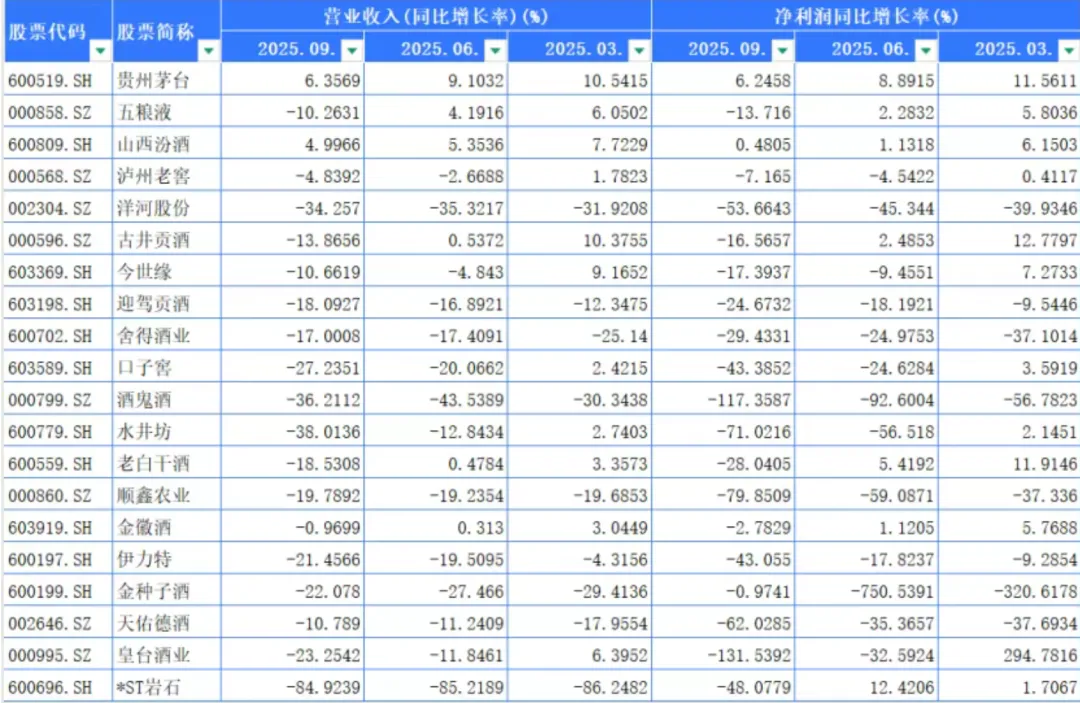Screen dimensions: 1080x703
Task: Select the 净利润同比增长率(%) header cell
Action: coord(866,16)
